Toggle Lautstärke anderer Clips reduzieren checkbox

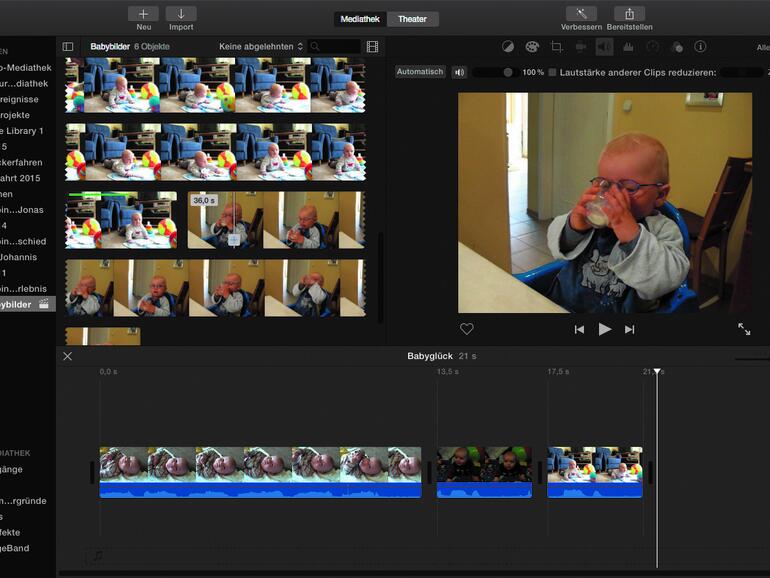click(x=553, y=72)
